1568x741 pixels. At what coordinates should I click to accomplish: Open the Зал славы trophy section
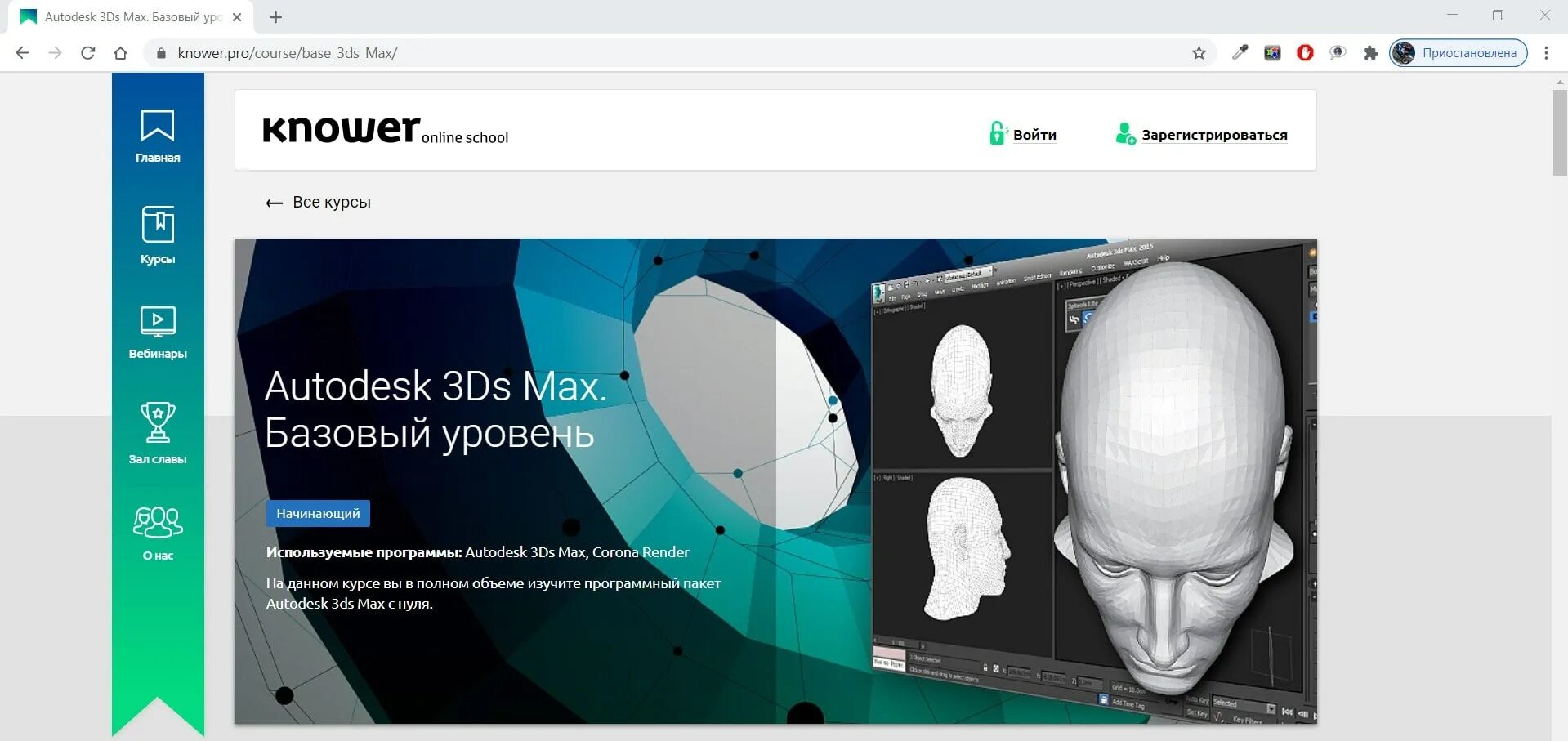pyautogui.click(x=158, y=433)
